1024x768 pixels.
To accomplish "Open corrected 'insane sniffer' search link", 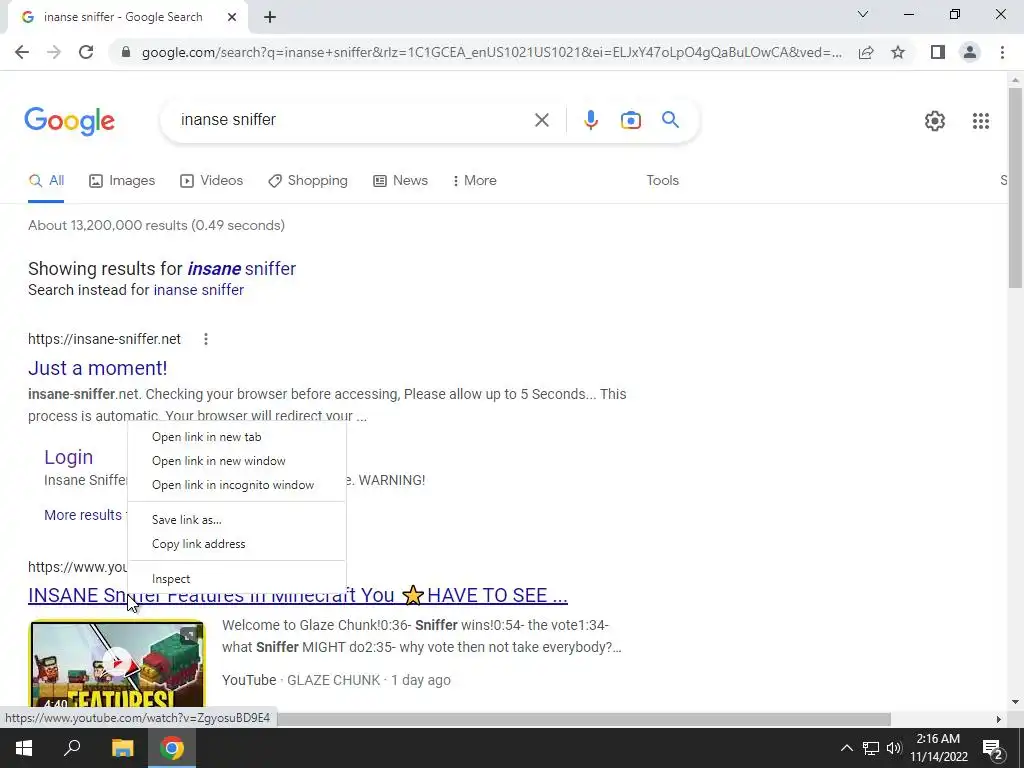I will tap(242, 268).
